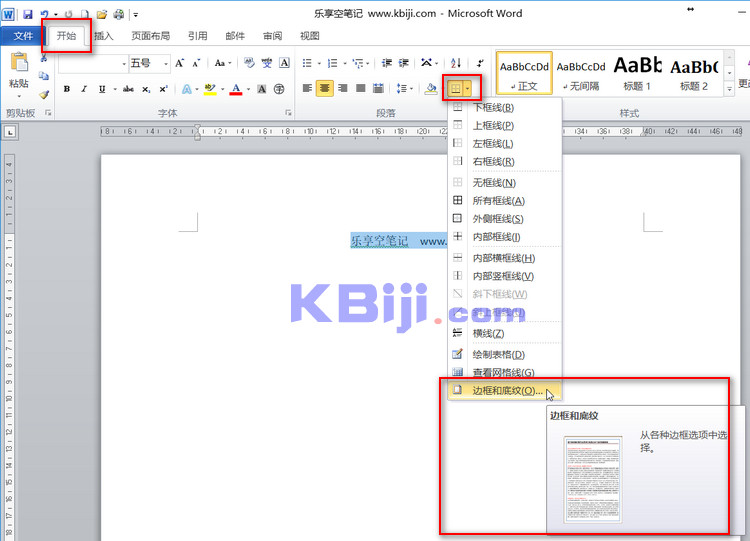Viewport: 750px width, 541px height.
Task: Click the Text Highlight Color yellow swatch
Action: click(210, 89)
